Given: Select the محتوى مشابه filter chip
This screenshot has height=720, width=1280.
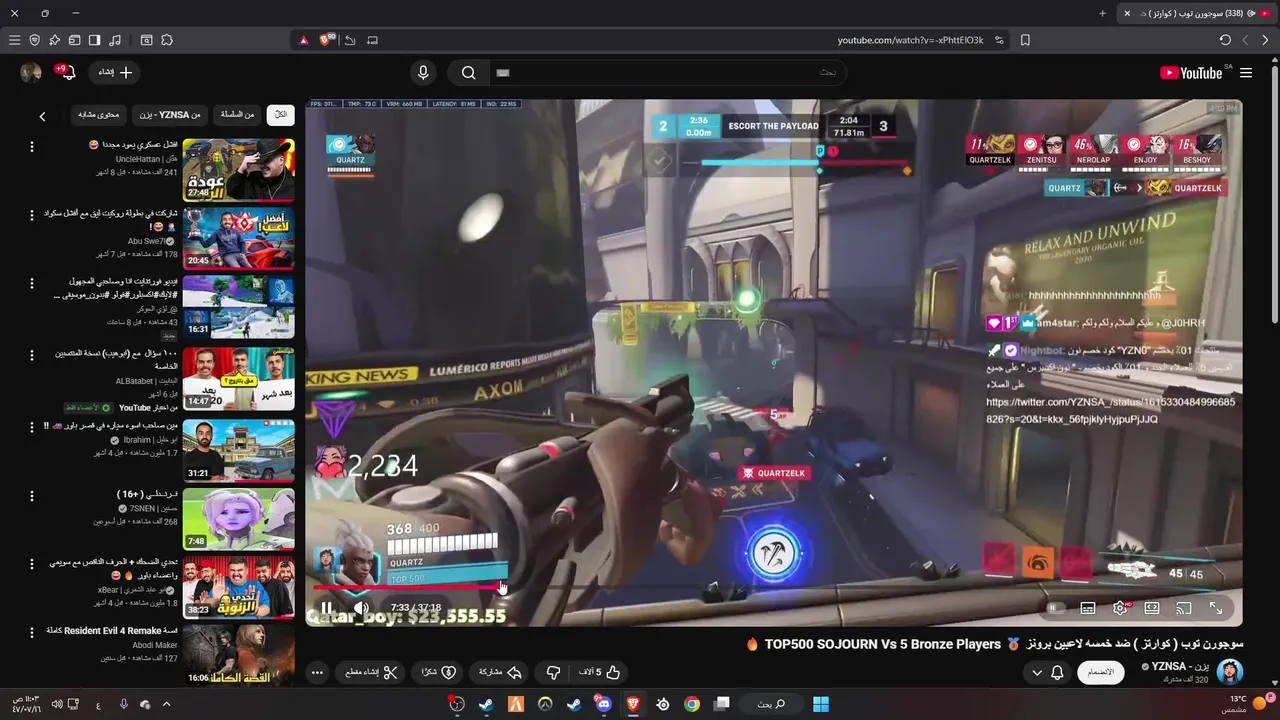Looking at the screenshot, I should (x=99, y=115).
